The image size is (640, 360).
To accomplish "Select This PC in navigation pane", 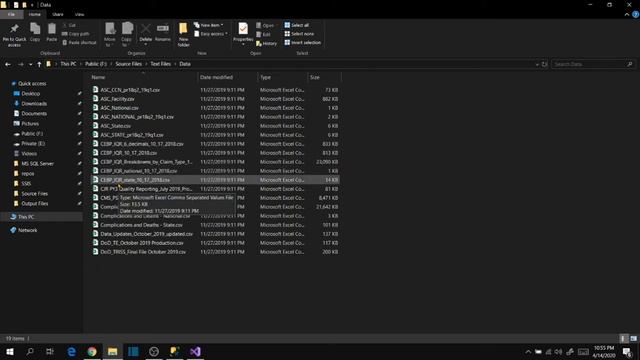I will [x=26, y=217].
